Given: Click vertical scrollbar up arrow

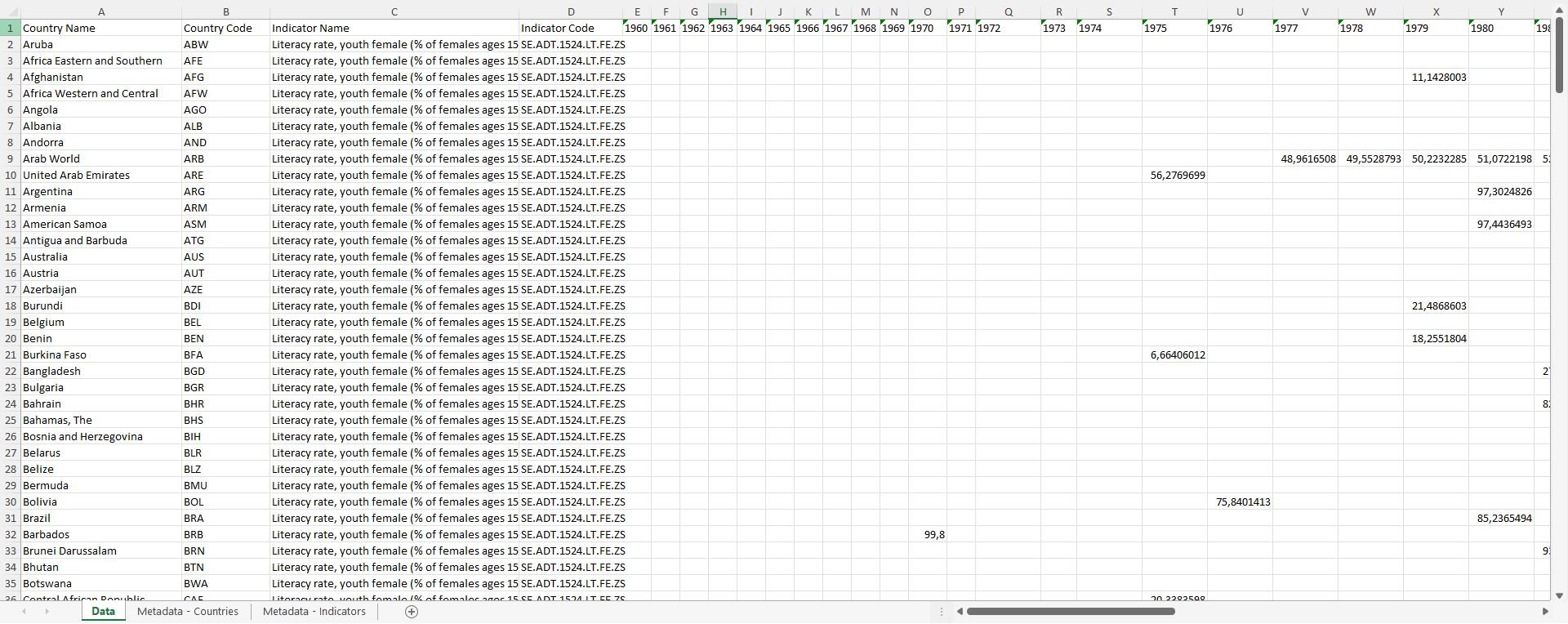Looking at the screenshot, I should tap(1559, 11).
